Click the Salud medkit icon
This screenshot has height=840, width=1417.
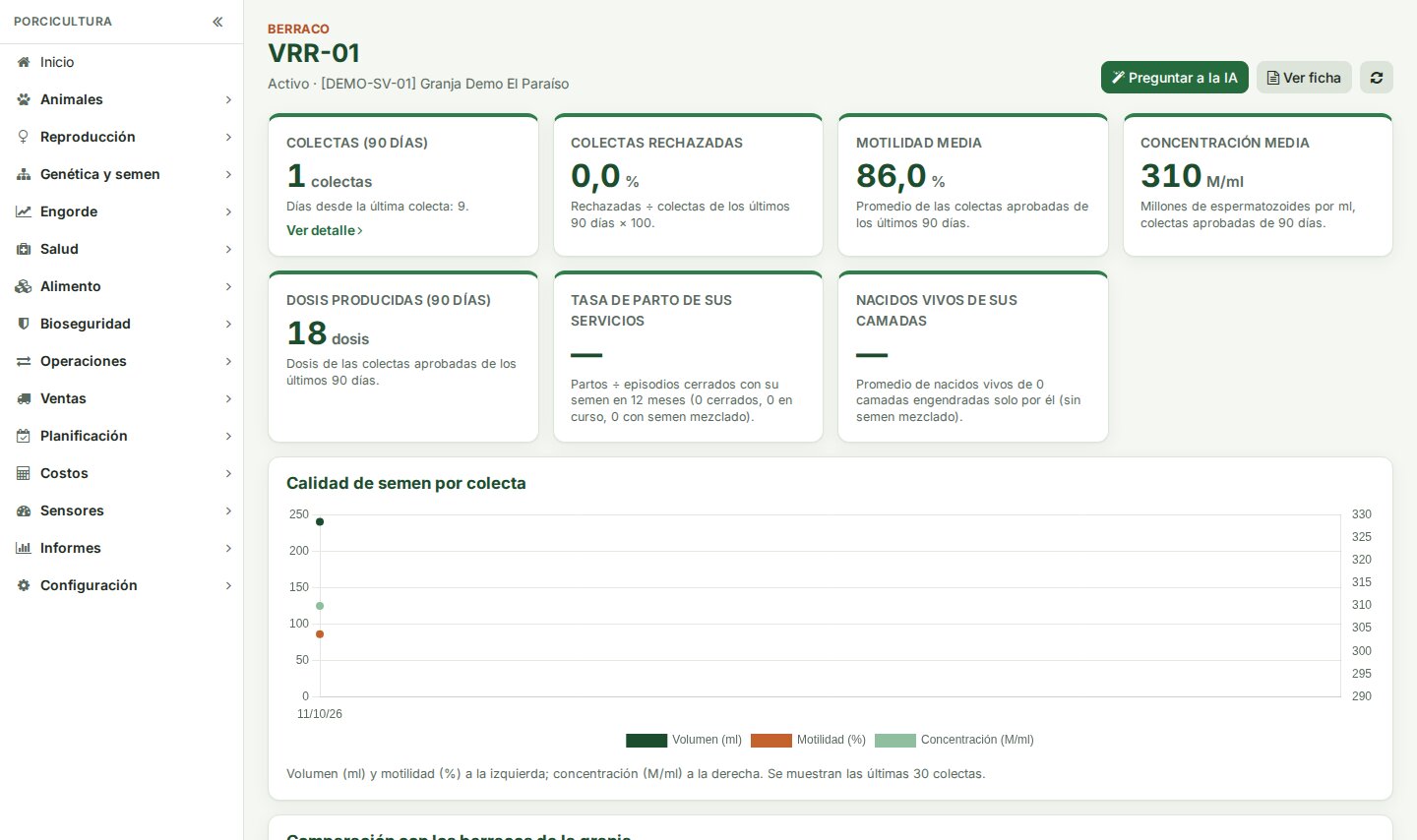(x=24, y=249)
